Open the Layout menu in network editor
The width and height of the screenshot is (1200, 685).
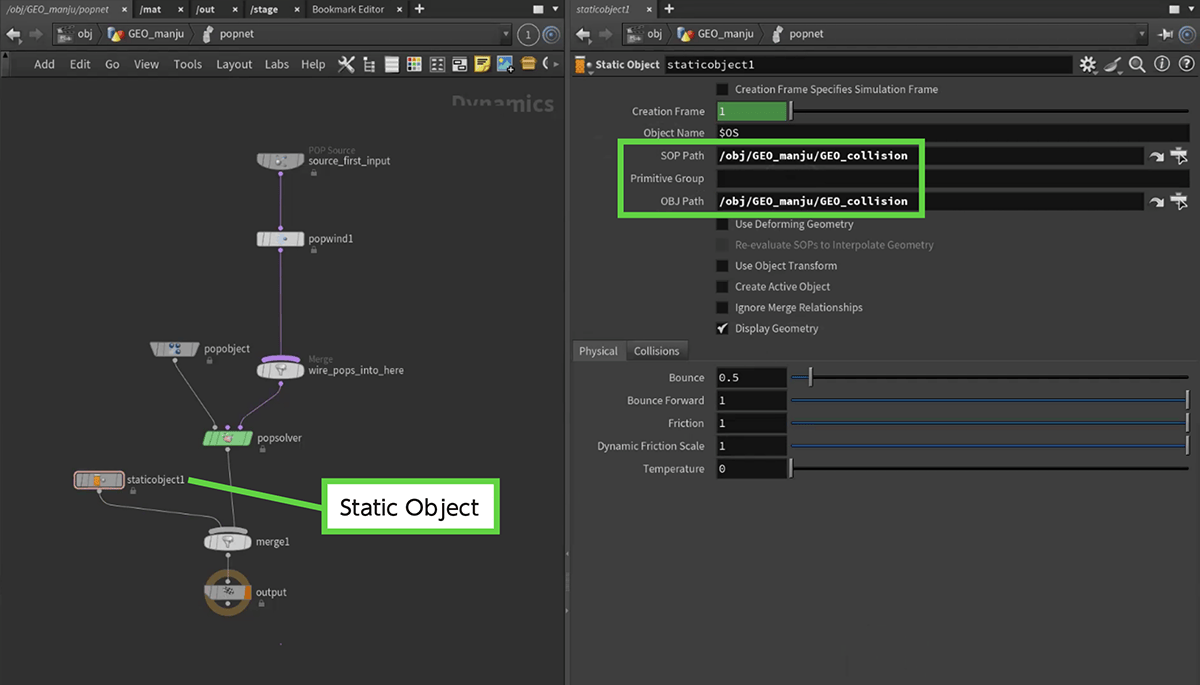[234, 64]
